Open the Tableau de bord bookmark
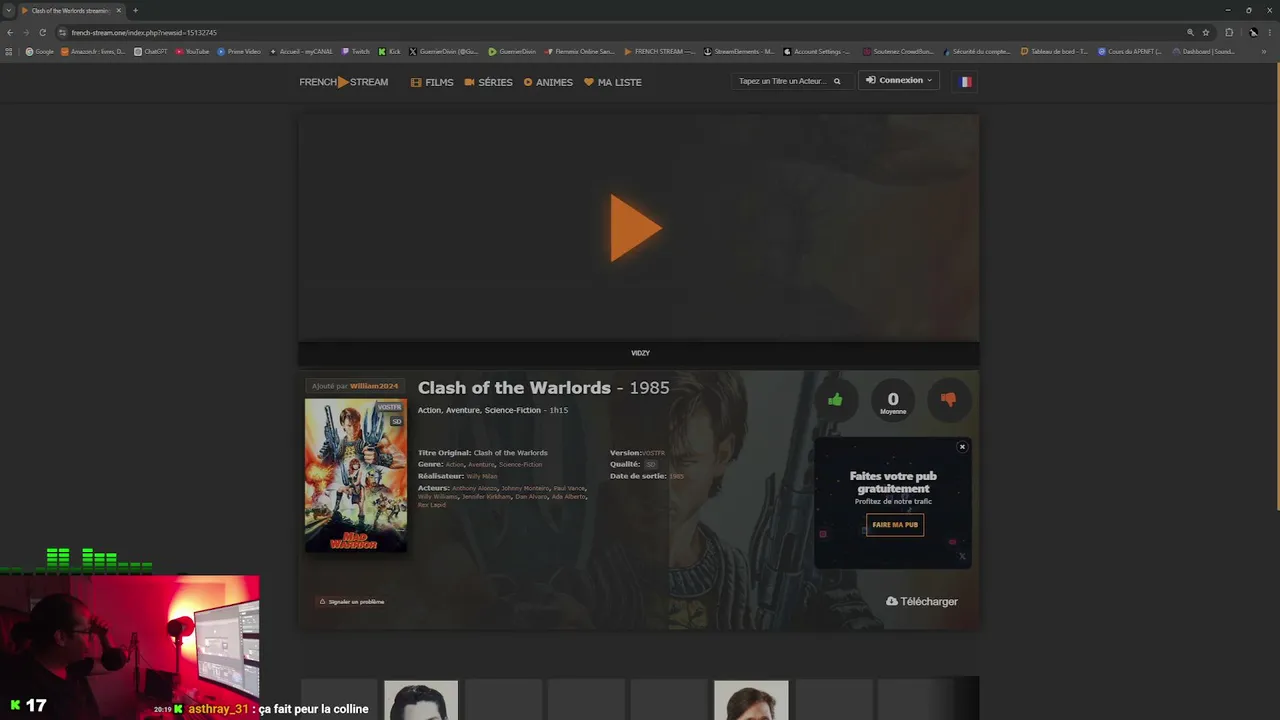 click(x=1055, y=52)
